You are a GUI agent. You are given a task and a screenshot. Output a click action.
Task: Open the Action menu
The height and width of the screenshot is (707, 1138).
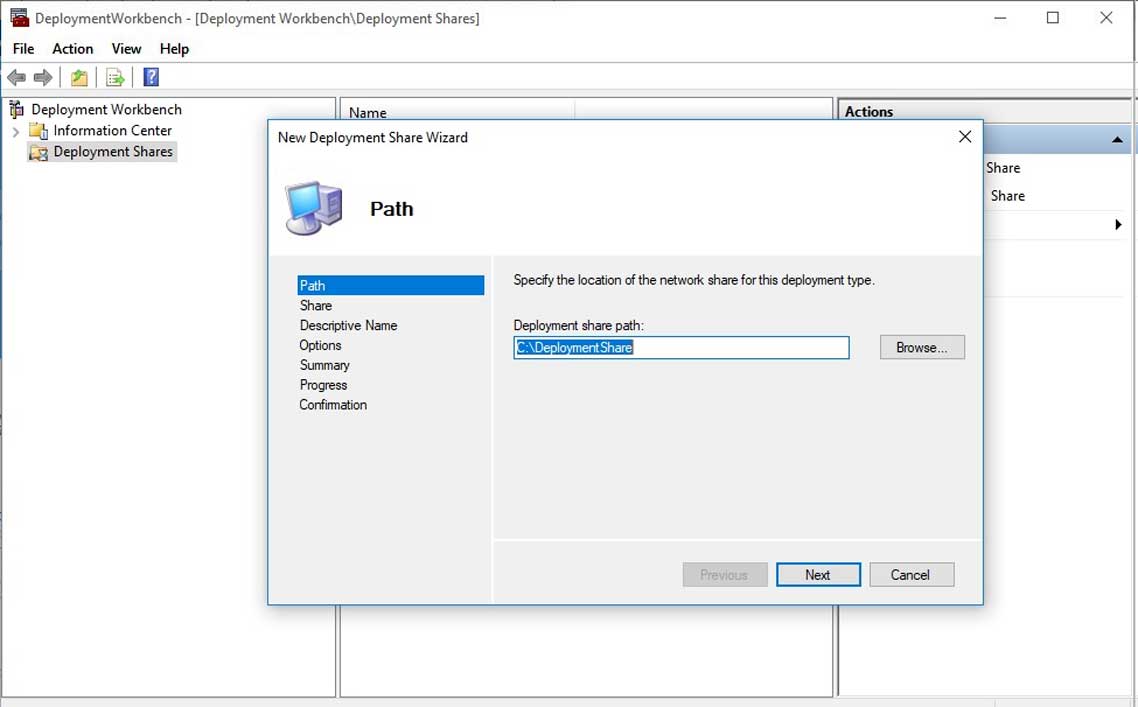tap(73, 49)
